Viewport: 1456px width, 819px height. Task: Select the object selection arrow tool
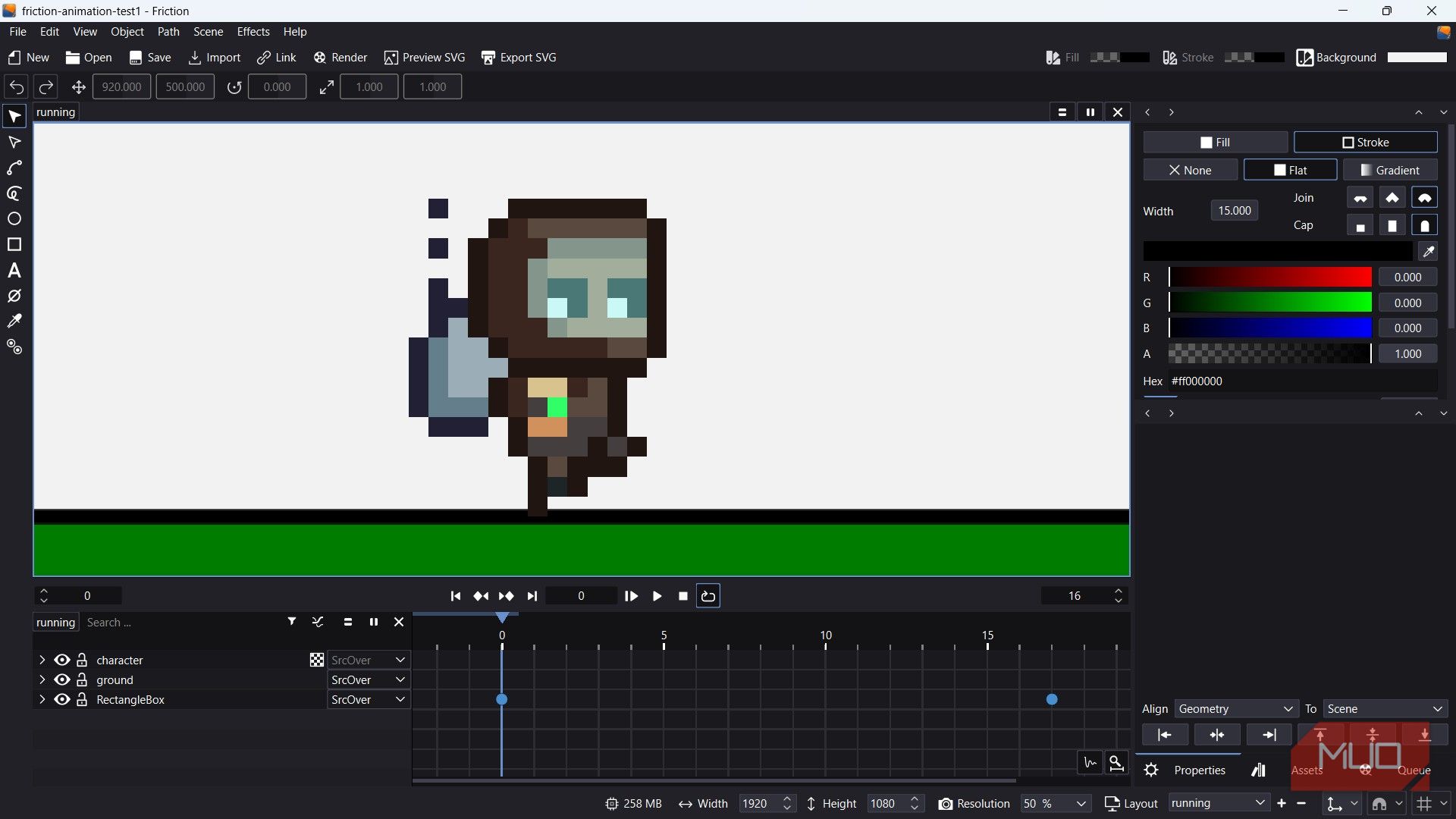pyautogui.click(x=14, y=117)
